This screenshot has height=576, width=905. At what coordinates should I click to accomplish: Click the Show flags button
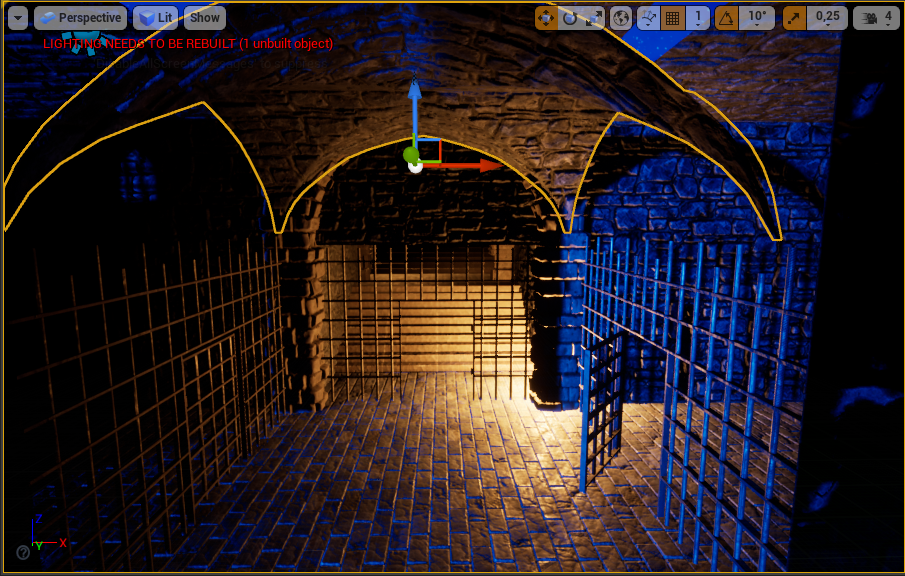[204, 18]
